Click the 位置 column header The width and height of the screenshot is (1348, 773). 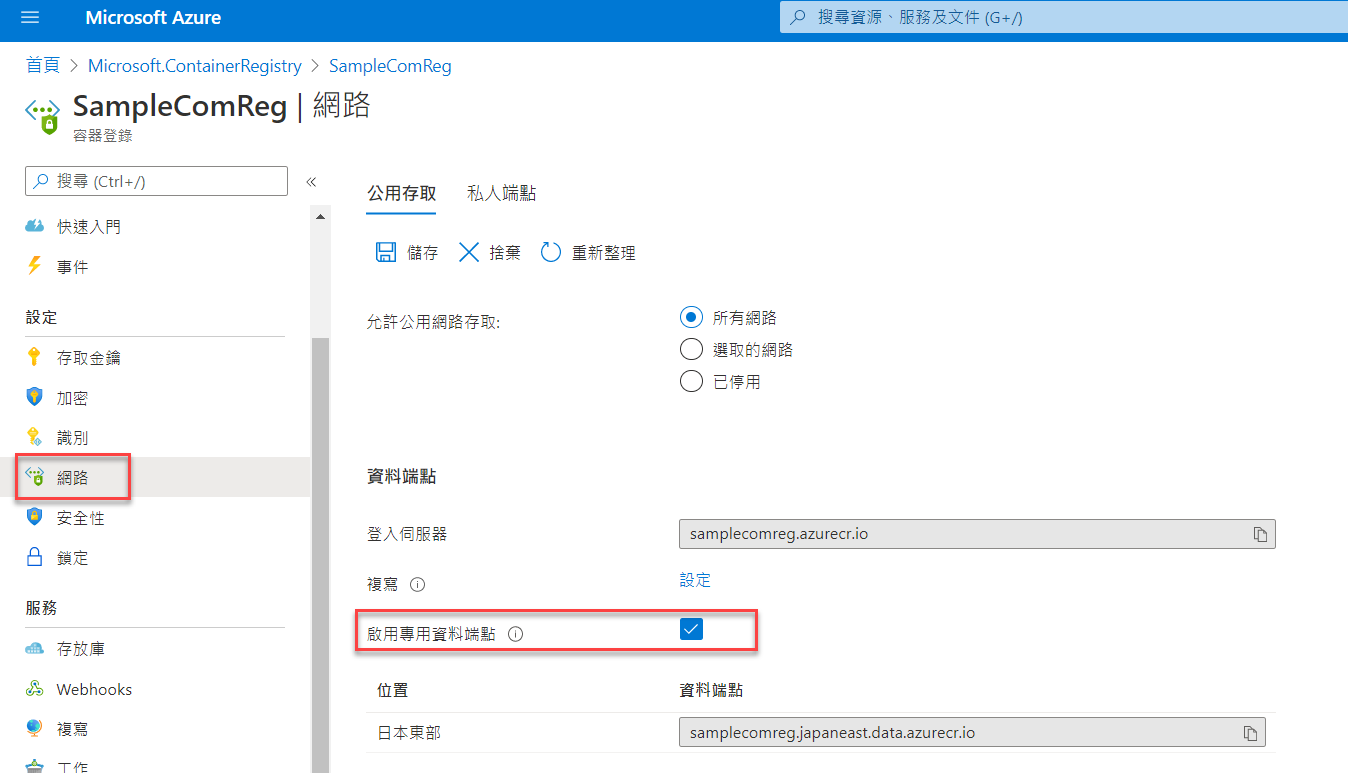tap(392, 691)
